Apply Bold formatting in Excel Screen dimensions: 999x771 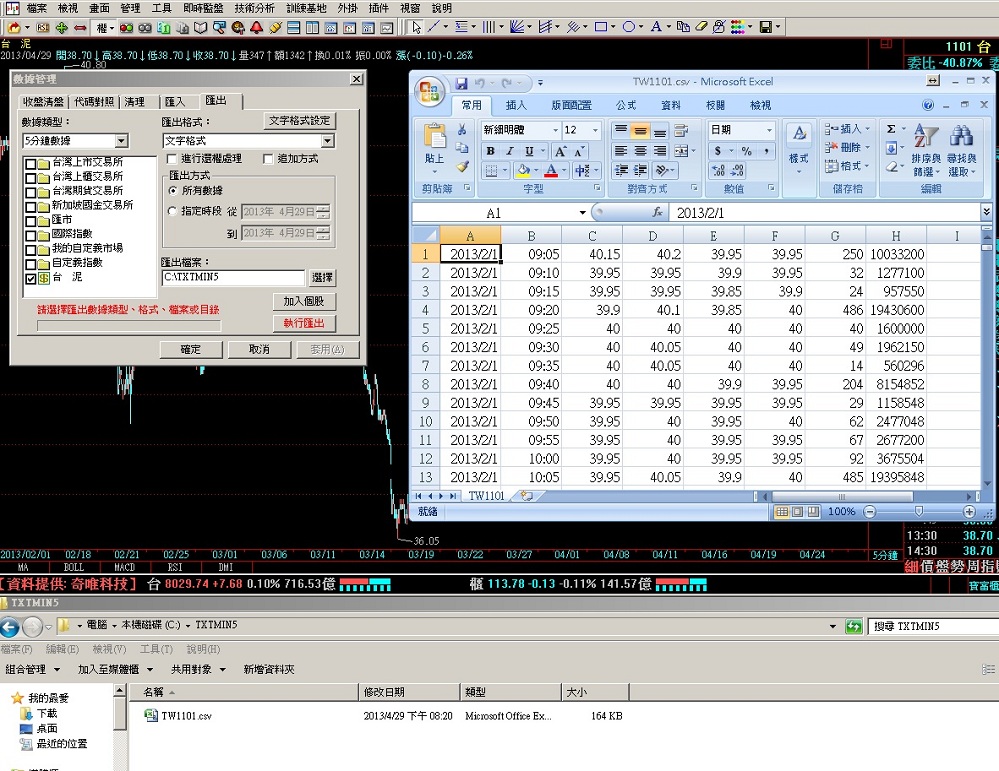(491, 151)
